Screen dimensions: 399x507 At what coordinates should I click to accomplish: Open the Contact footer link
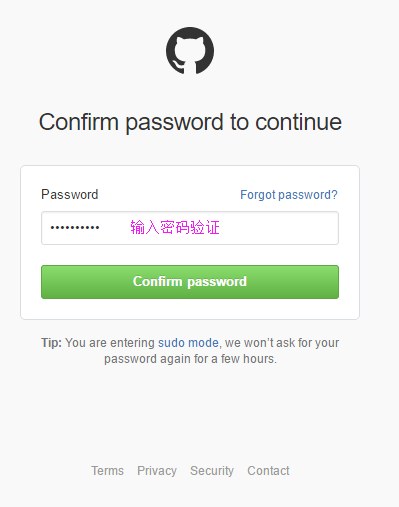(268, 471)
